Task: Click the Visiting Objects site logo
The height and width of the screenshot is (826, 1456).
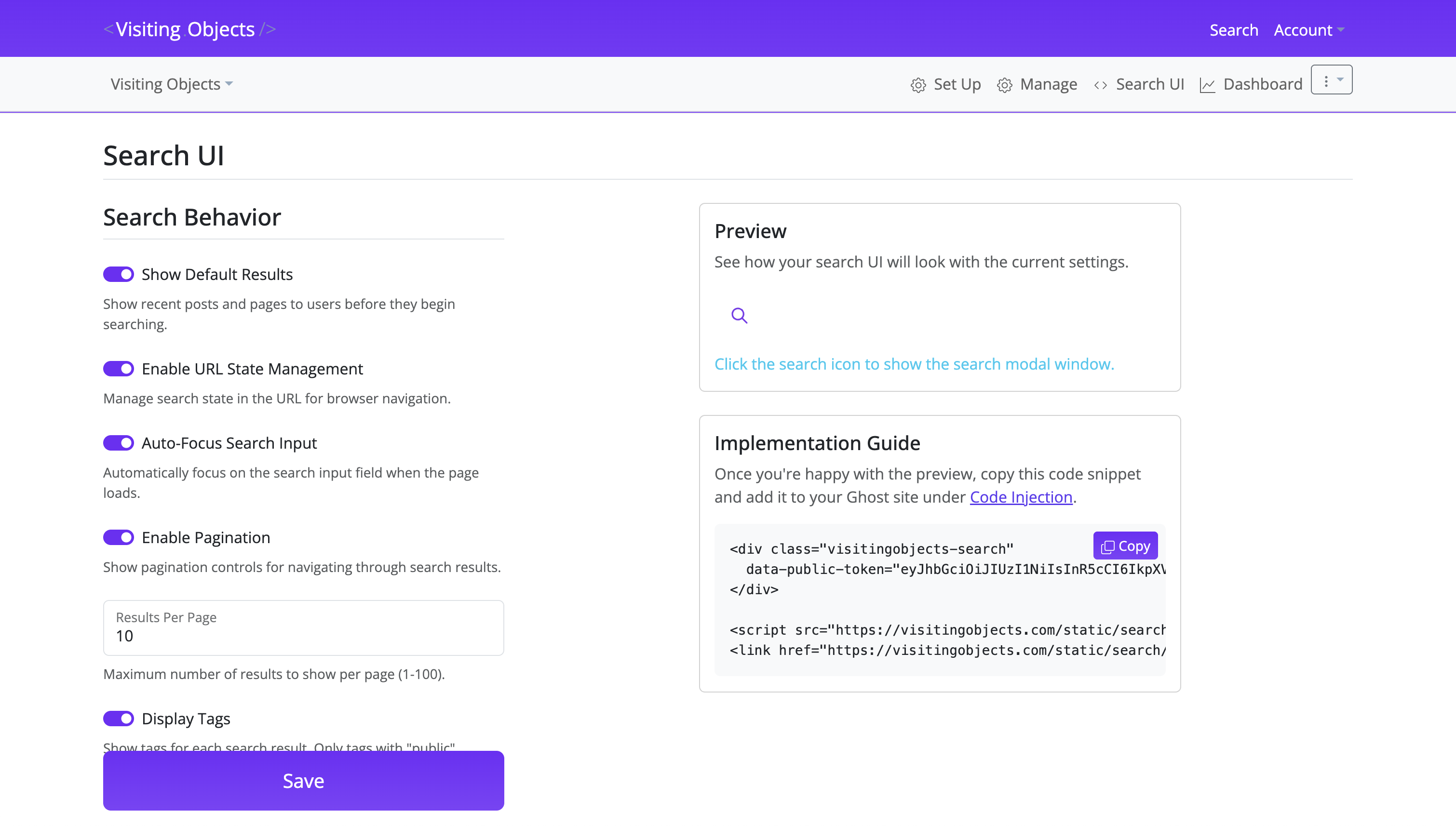Action: tap(189, 28)
